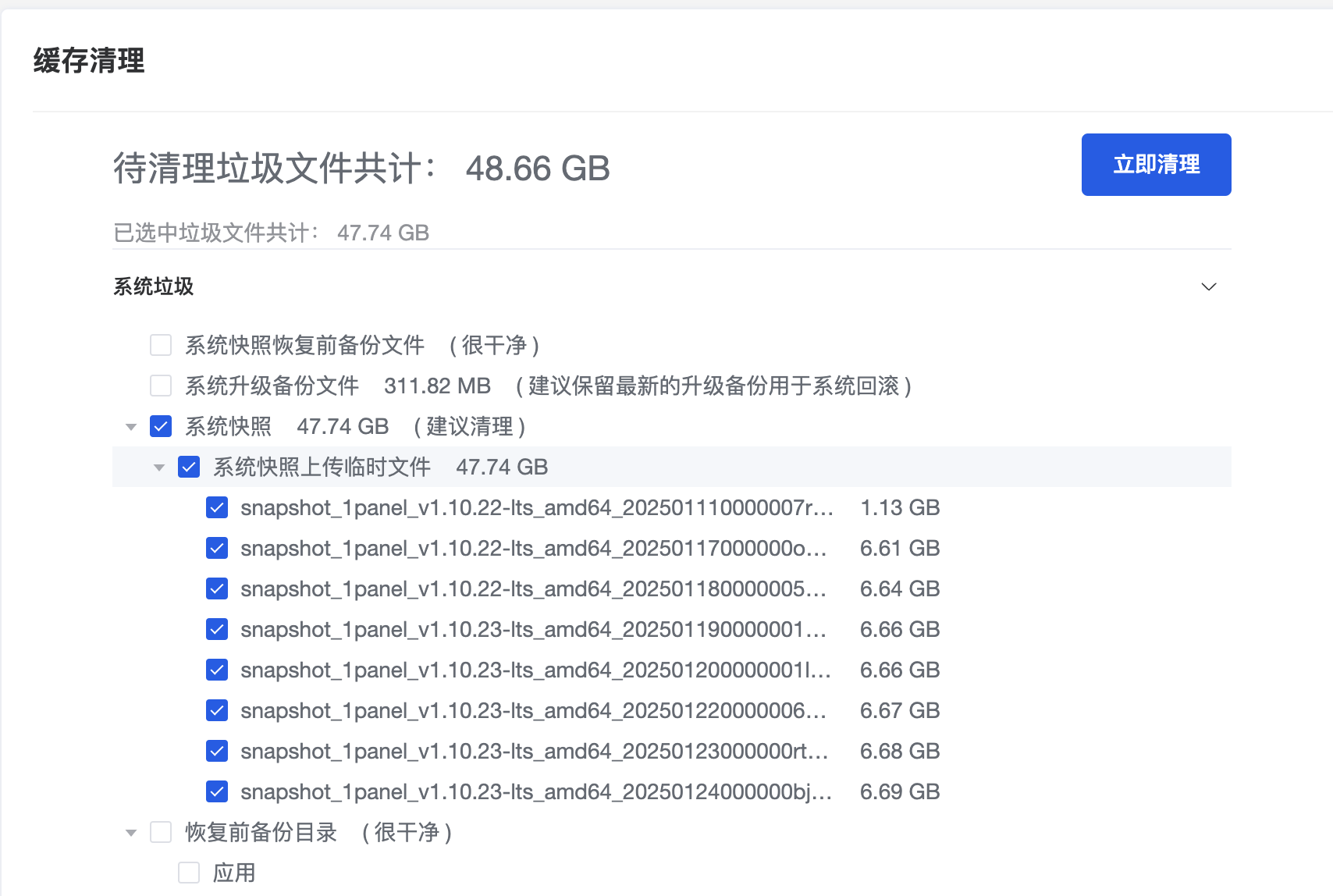Uncheck the 6.61 GB snapshot checkbox
This screenshot has height=896, width=1333.
217,548
